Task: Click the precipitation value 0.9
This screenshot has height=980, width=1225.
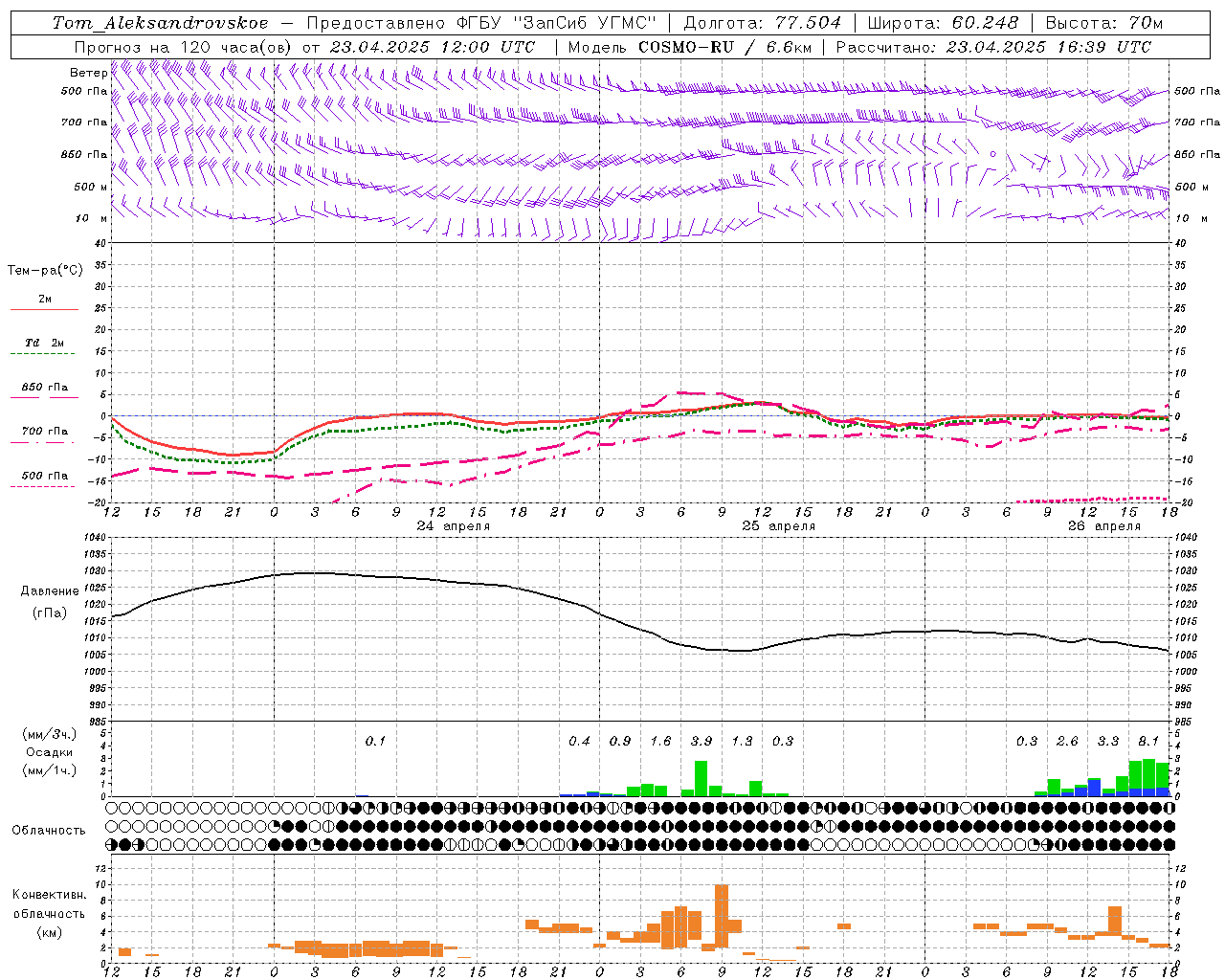Action: pyautogui.click(x=620, y=742)
